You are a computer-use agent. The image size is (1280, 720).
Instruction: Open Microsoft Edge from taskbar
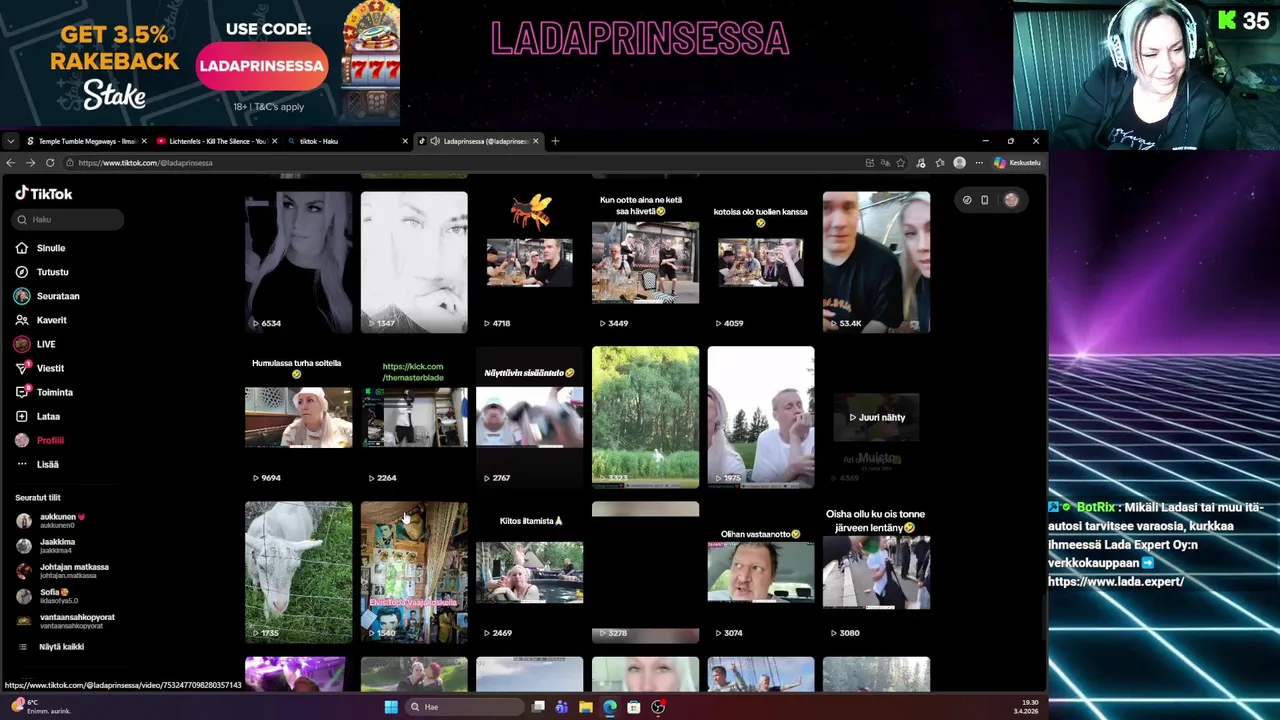point(609,707)
